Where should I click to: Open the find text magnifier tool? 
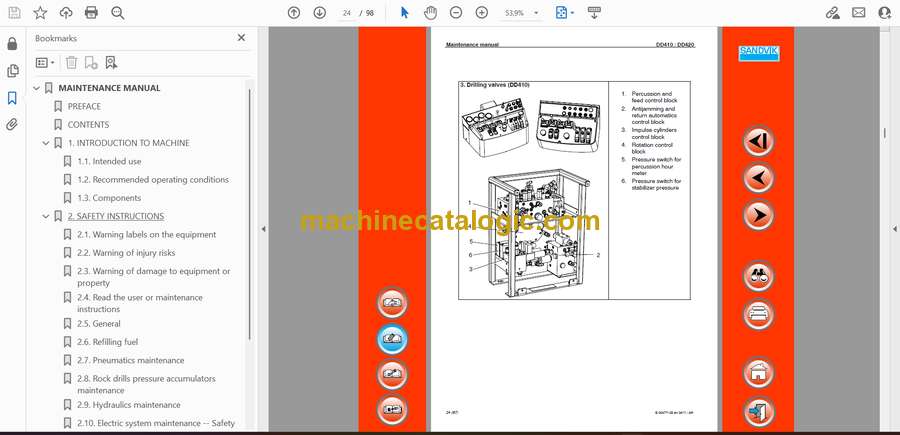click(118, 13)
